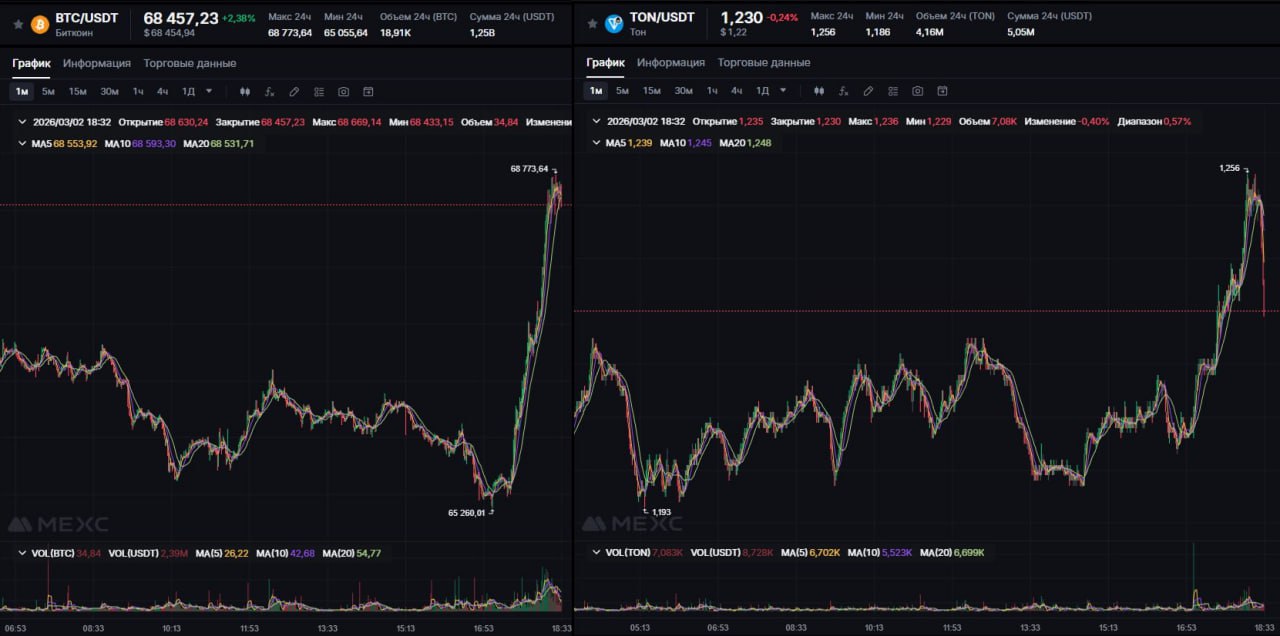
Task: Open candlestick chart type on TON chart
Action: click(819, 91)
